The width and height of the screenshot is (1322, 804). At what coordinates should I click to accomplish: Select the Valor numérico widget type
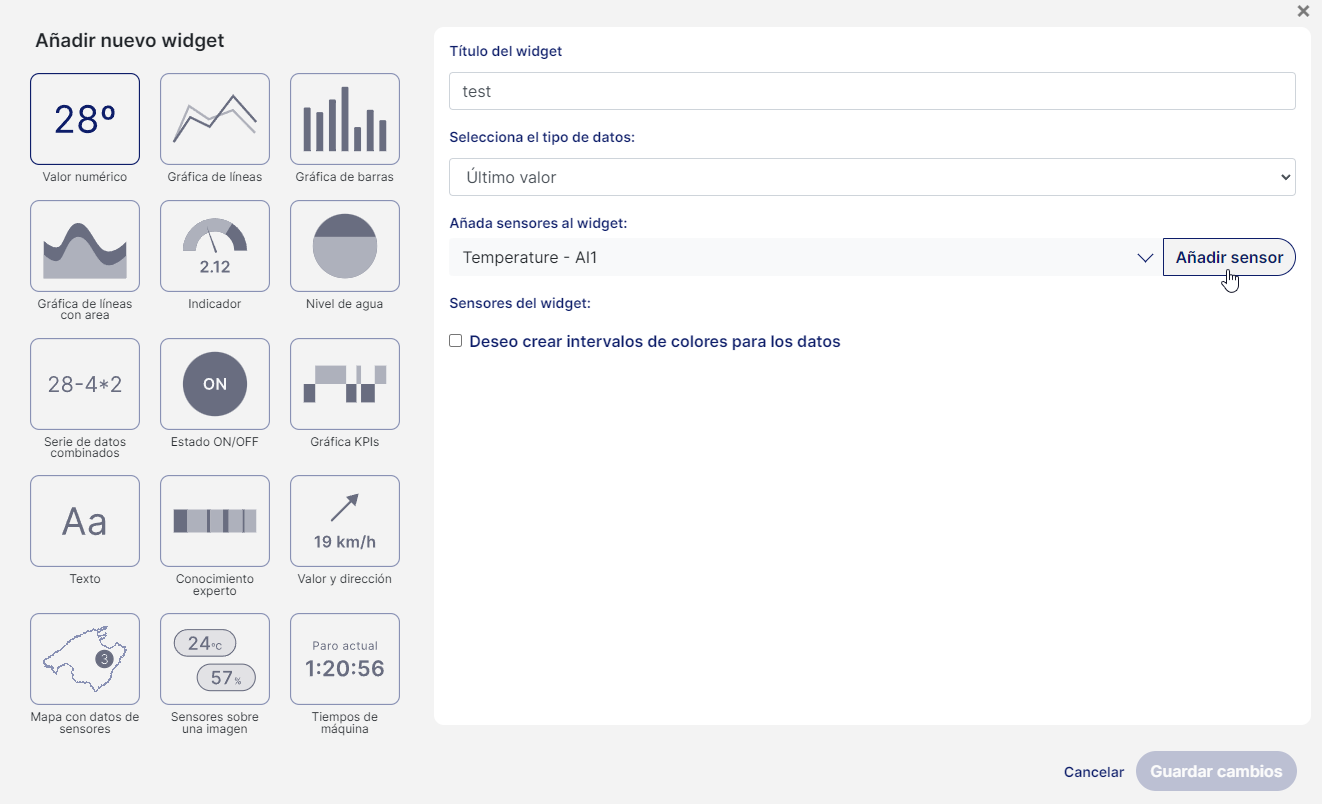[85, 119]
